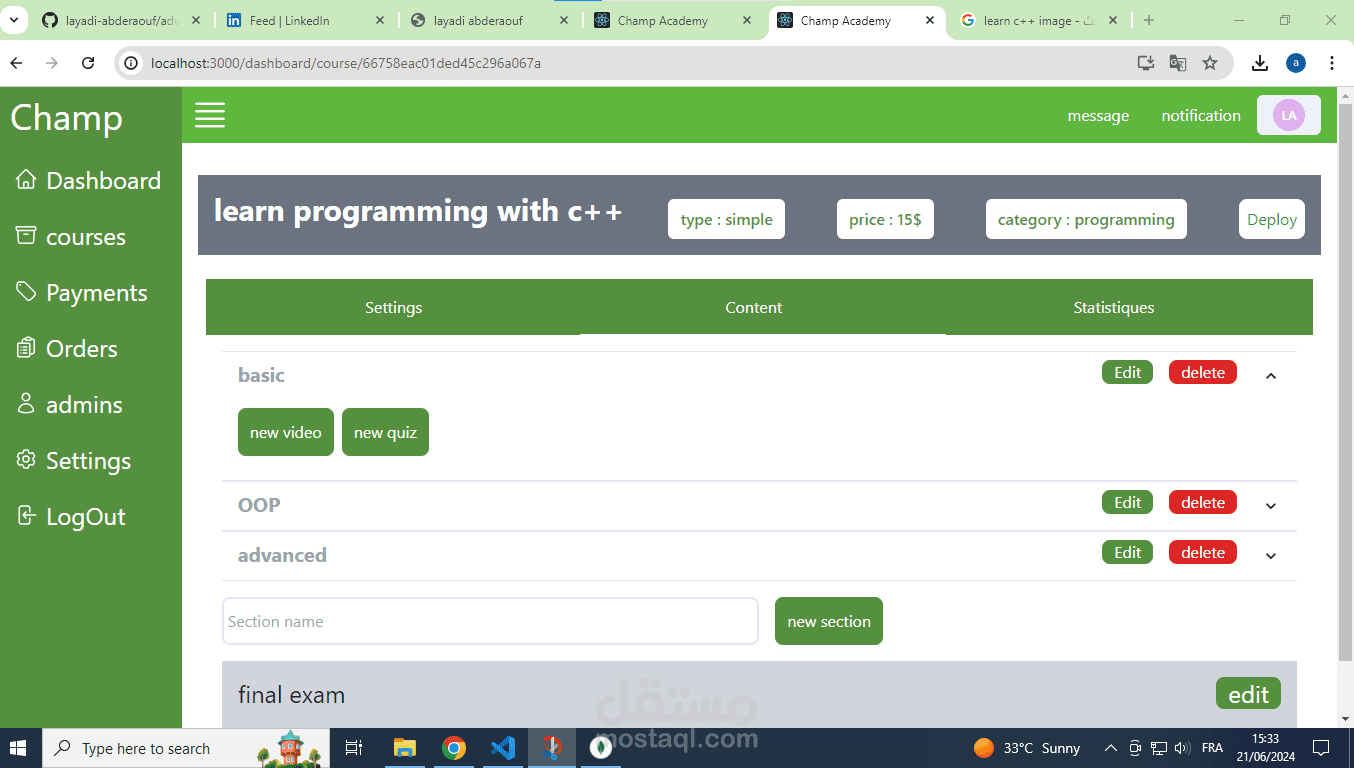Image resolution: width=1354 pixels, height=768 pixels.
Task: Open the notification link in the header
Action: [1201, 116]
